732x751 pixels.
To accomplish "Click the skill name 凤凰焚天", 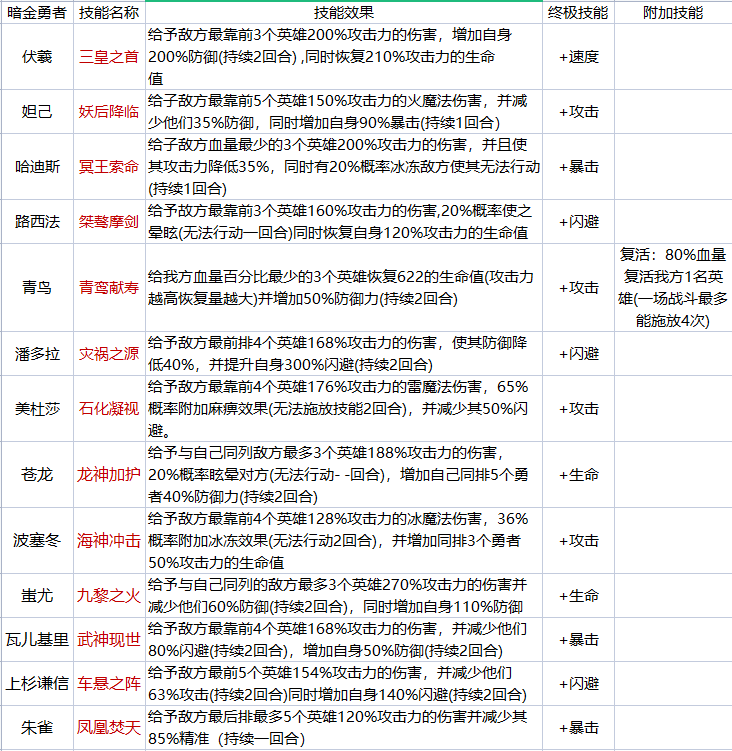I will [109, 728].
